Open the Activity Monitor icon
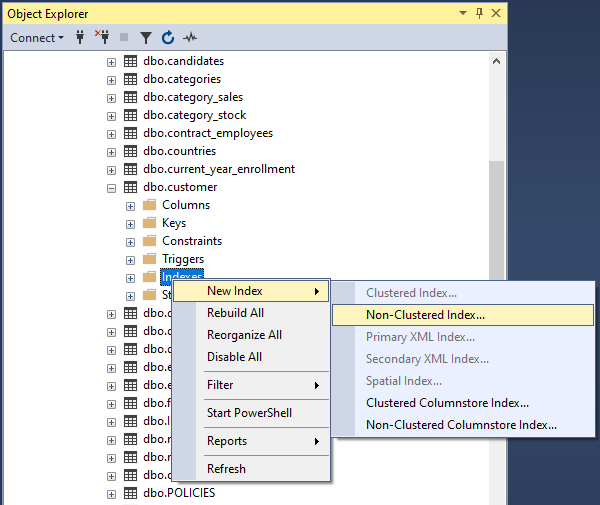Screen dimensions: 600x505 click(x=190, y=38)
